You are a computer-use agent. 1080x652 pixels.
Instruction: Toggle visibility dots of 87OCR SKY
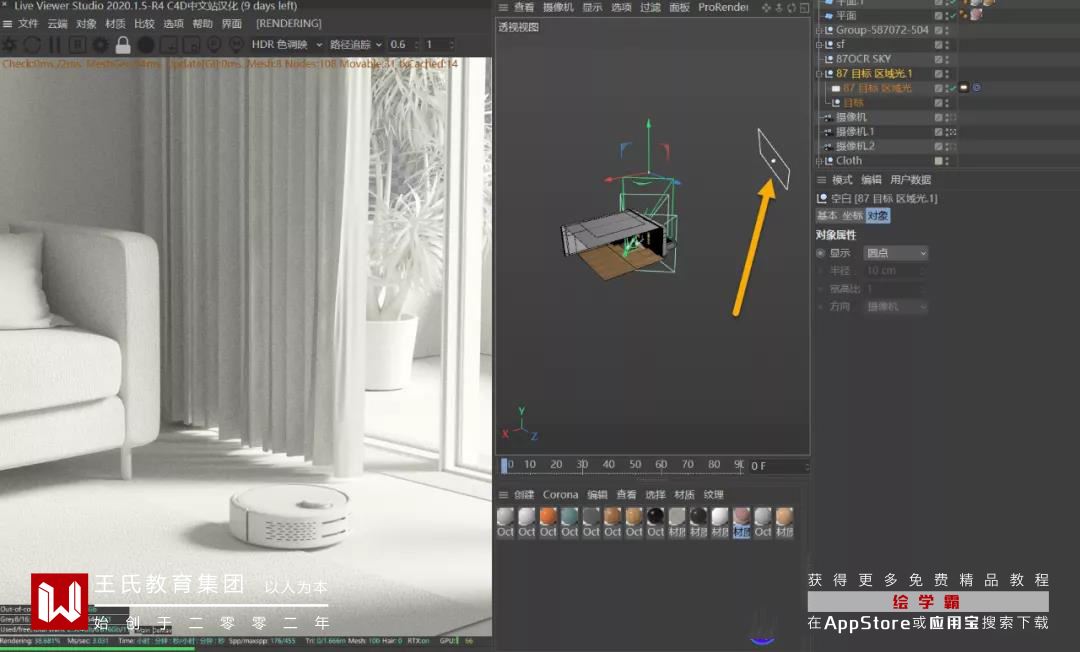coord(947,59)
